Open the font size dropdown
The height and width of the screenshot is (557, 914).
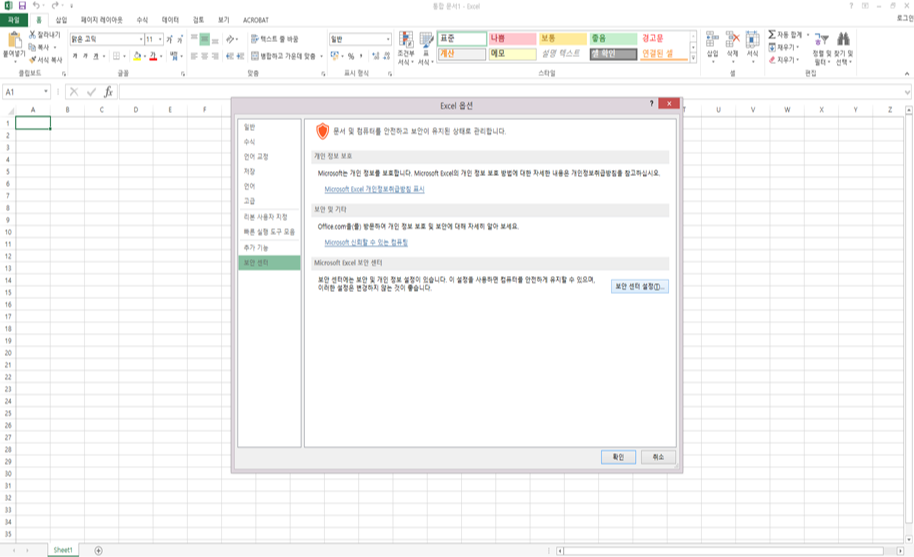coord(160,39)
